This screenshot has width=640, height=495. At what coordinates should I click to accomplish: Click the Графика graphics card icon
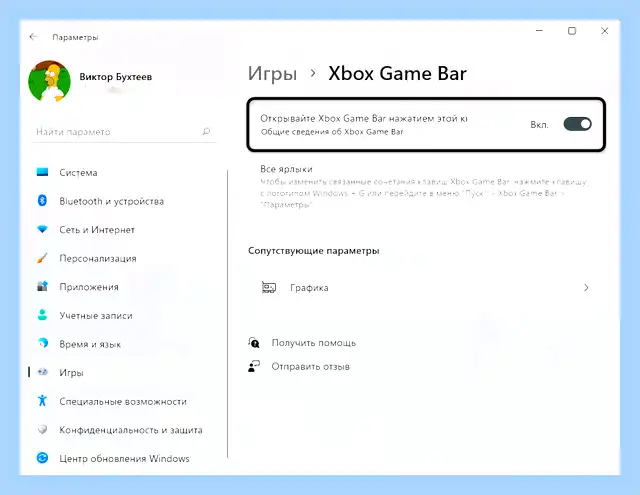pyautogui.click(x=269, y=287)
